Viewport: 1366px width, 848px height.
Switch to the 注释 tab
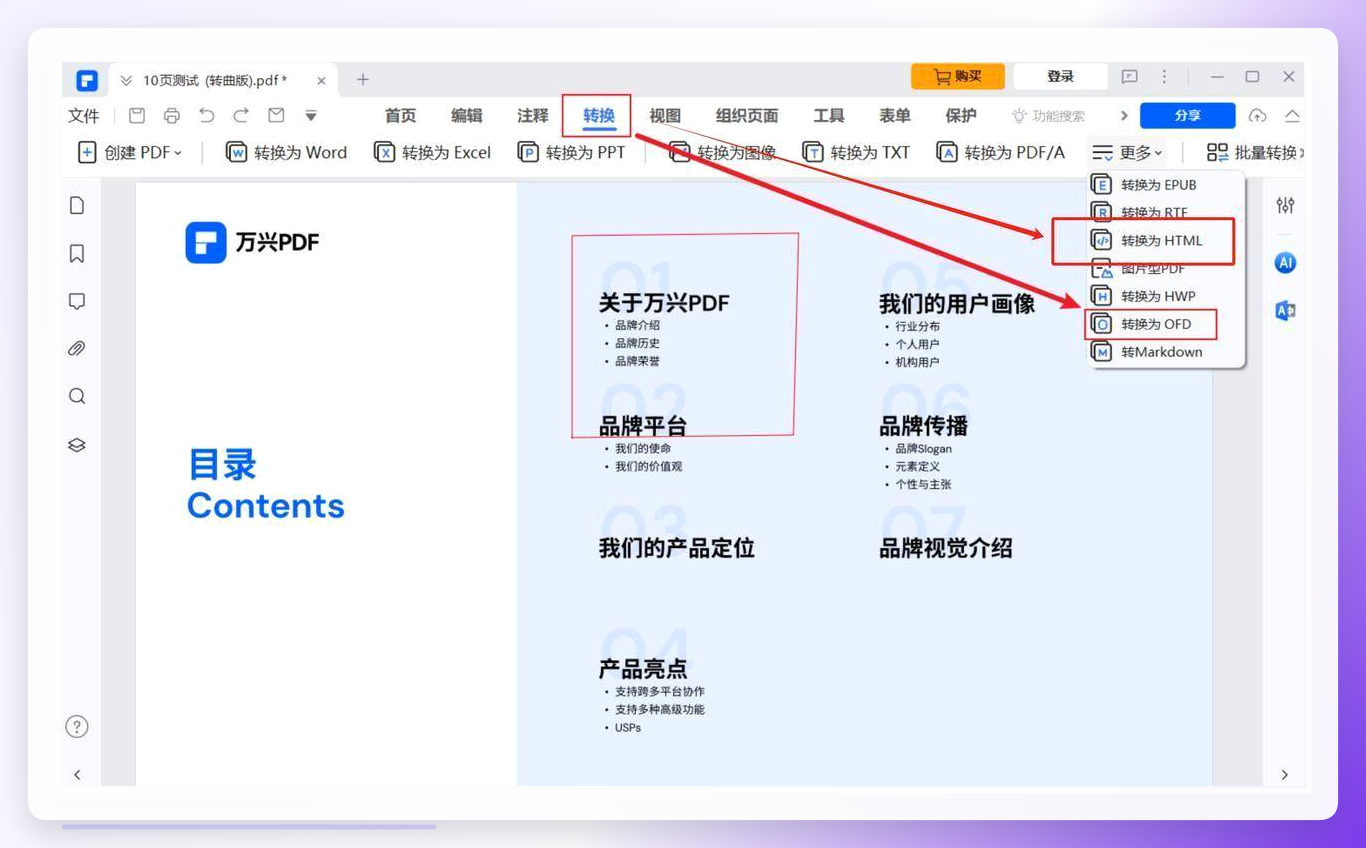coord(532,116)
